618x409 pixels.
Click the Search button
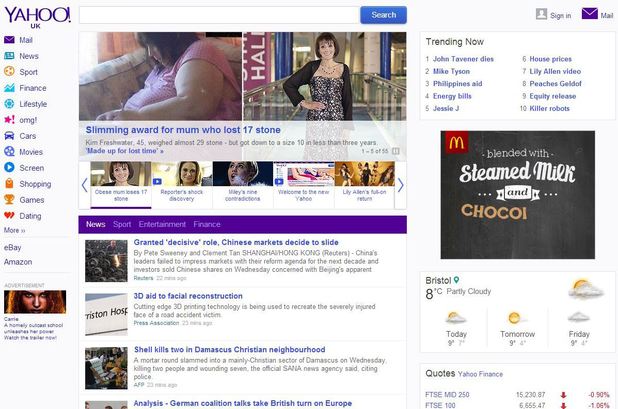383,15
